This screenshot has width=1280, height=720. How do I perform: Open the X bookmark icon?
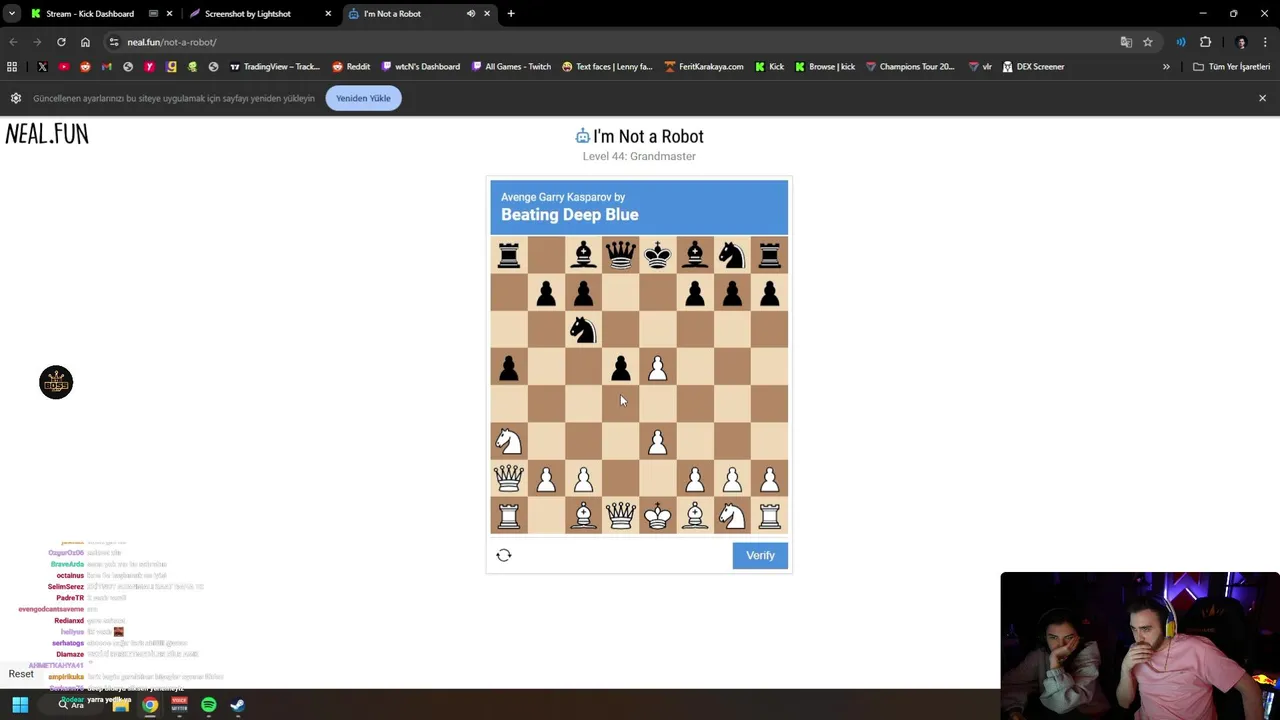42,67
